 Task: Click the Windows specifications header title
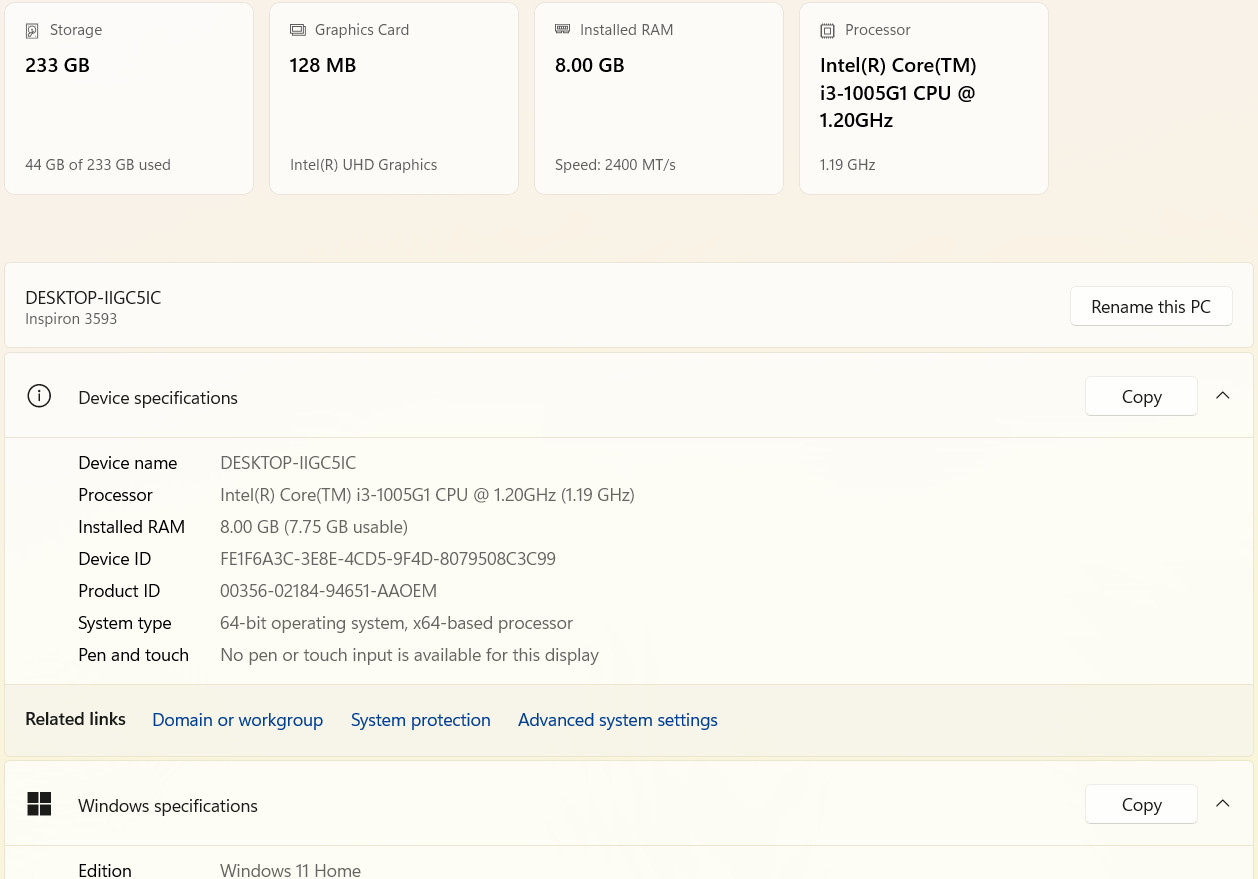click(x=168, y=806)
